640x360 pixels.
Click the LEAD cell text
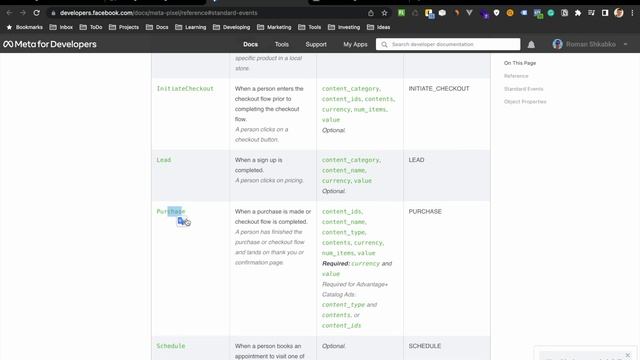click(x=416, y=160)
